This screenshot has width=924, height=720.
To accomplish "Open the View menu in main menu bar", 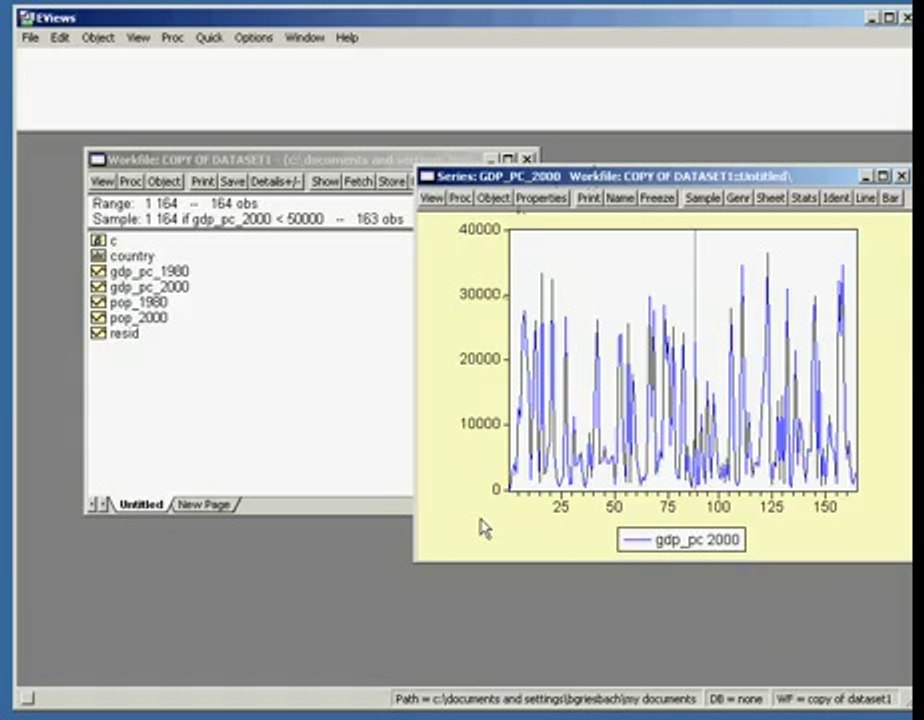I will coord(138,38).
